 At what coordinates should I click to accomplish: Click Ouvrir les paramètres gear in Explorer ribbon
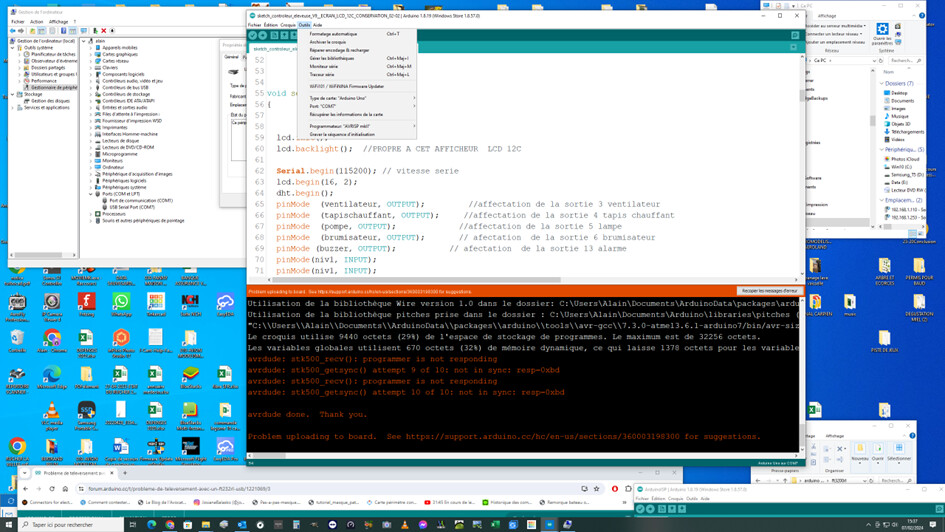(x=882, y=34)
